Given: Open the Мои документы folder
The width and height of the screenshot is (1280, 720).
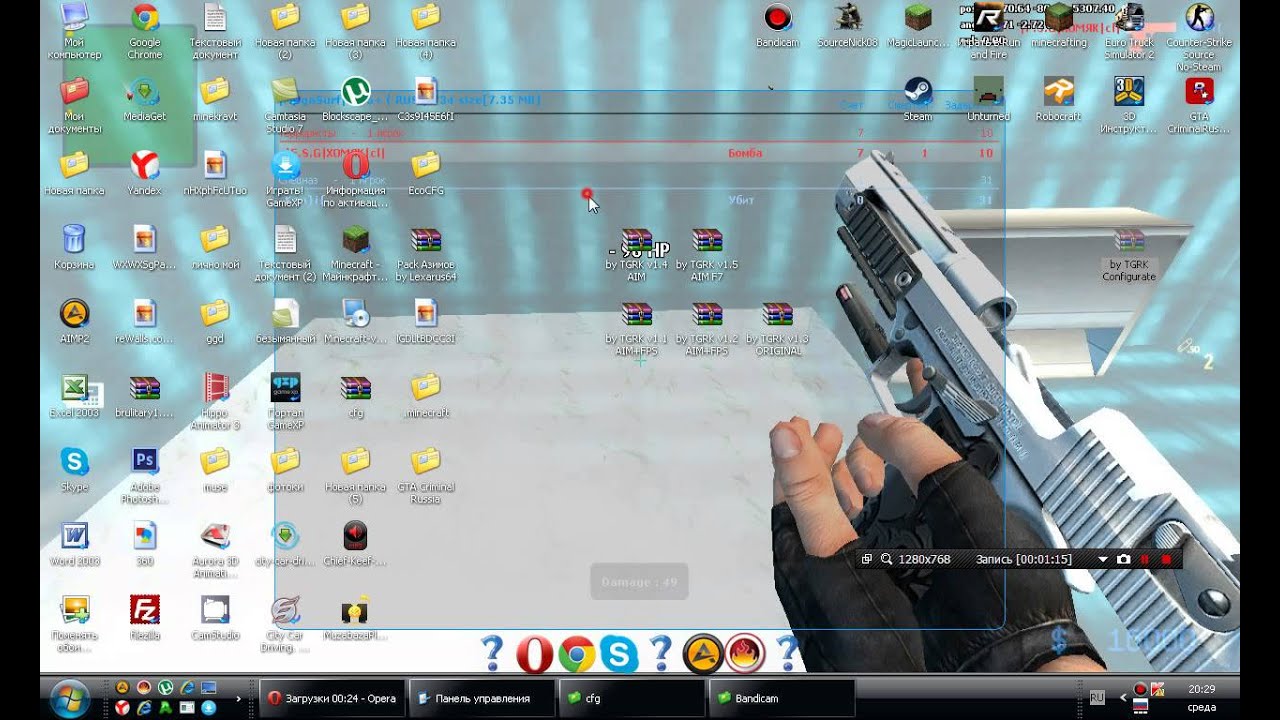Looking at the screenshot, I should click(74, 91).
